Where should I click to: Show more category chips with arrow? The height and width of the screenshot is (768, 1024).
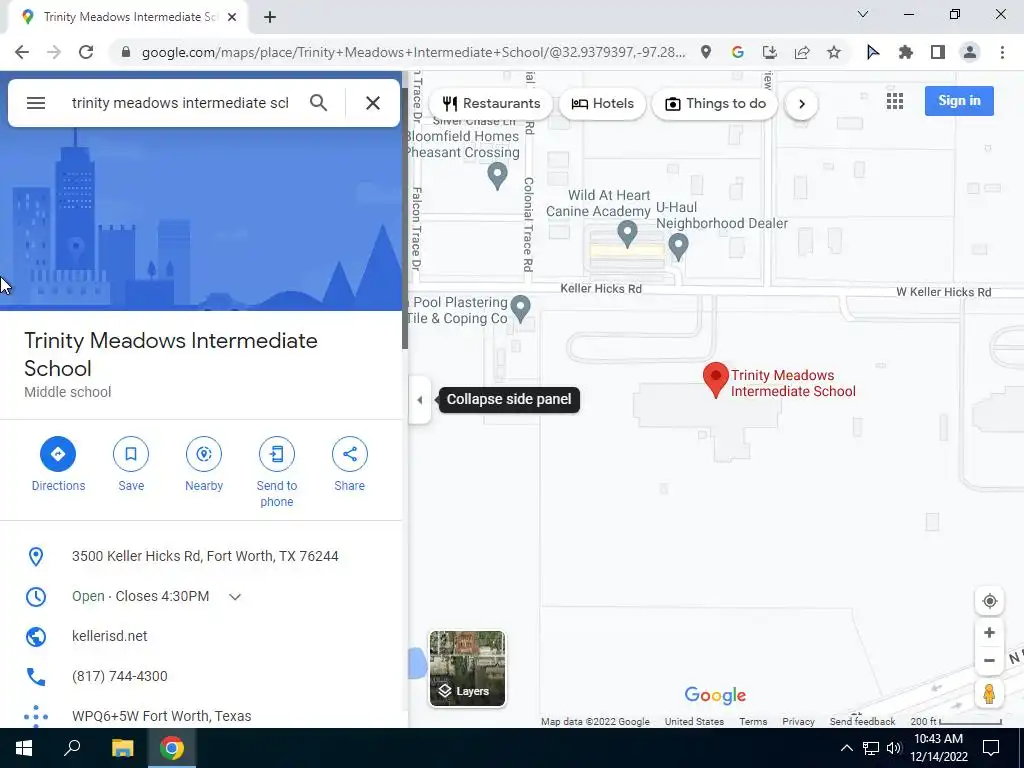tap(801, 104)
